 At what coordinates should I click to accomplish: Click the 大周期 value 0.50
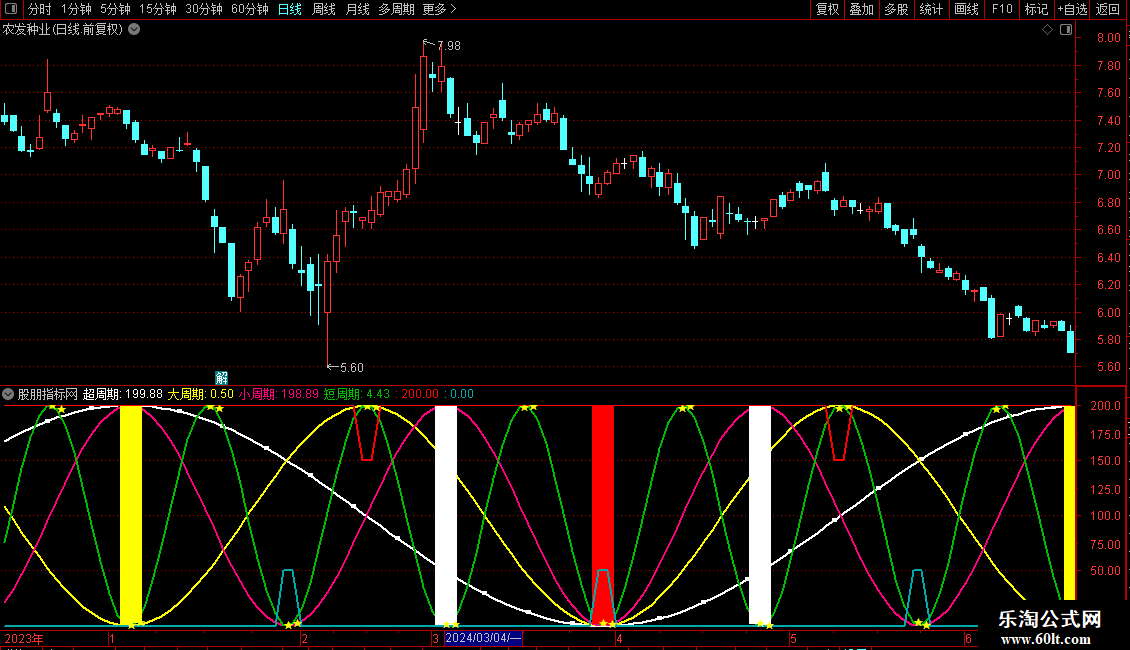pyautogui.click(x=222, y=394)
